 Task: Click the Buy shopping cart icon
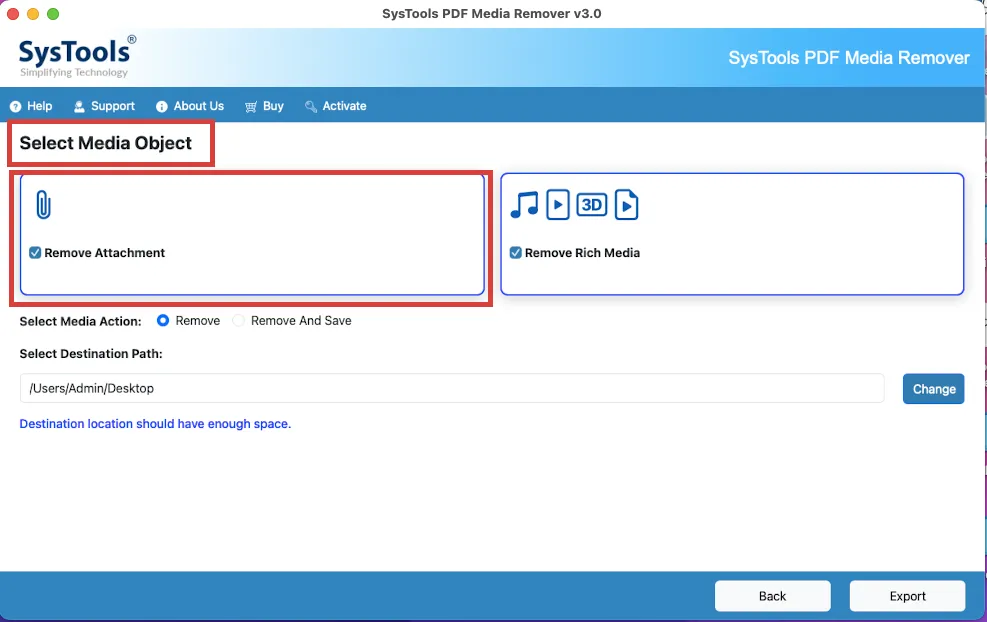[x=251, y=106]
